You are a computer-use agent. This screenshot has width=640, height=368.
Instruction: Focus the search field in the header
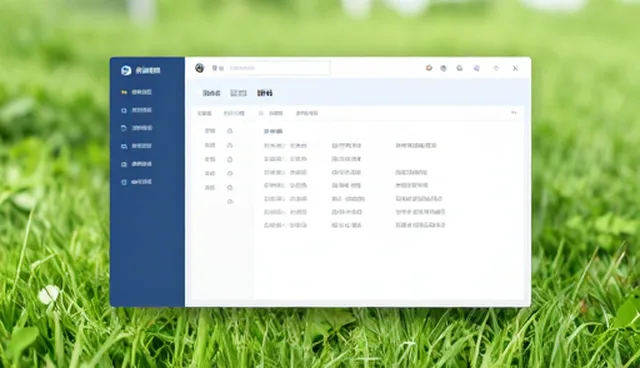pos(278,68)
